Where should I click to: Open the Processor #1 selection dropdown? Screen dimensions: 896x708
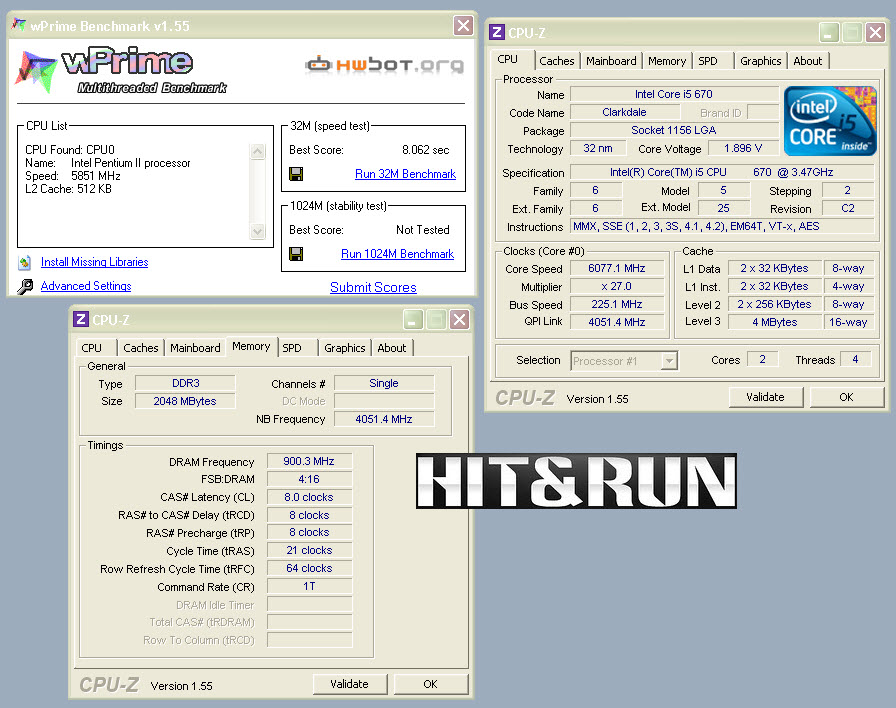click(625, 361)
